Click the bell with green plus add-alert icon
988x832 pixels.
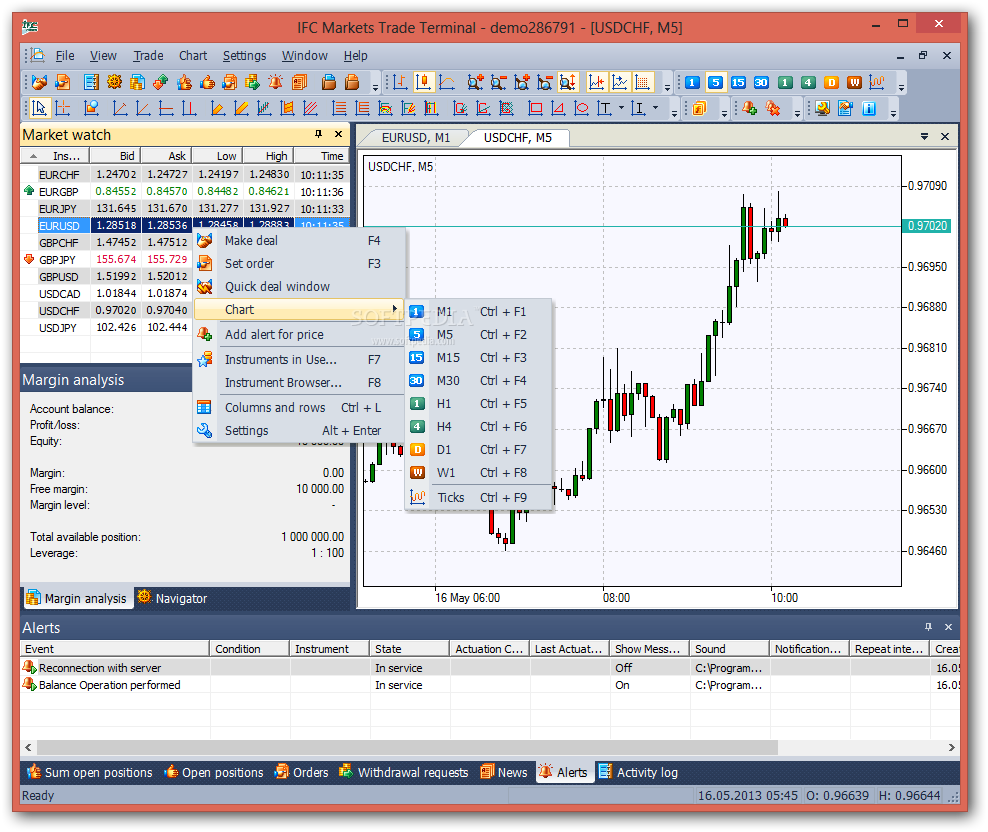(x=749, y=109)
